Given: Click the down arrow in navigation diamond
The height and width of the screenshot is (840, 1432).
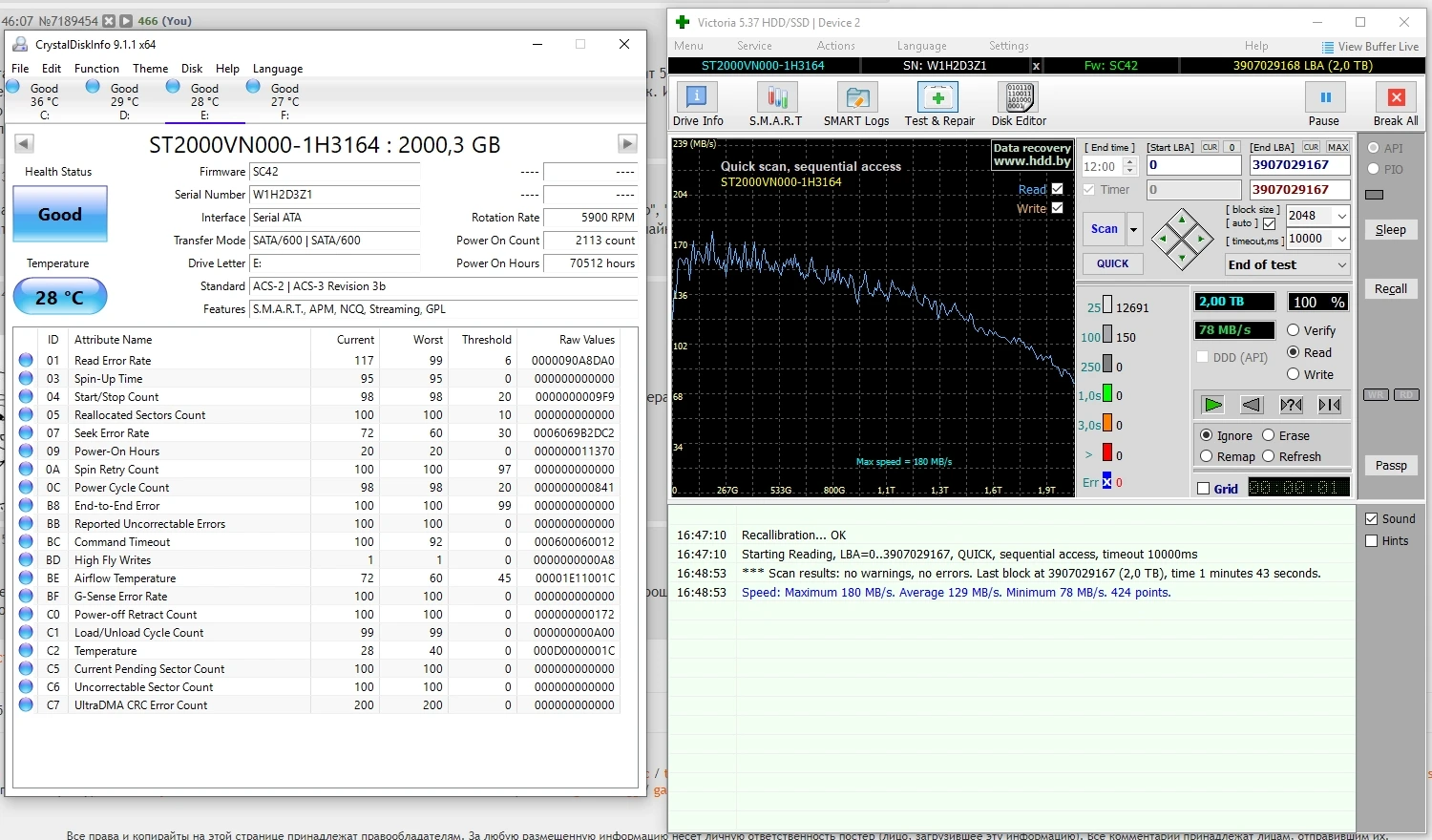Looking at the screenshot, I should 1183,257.
